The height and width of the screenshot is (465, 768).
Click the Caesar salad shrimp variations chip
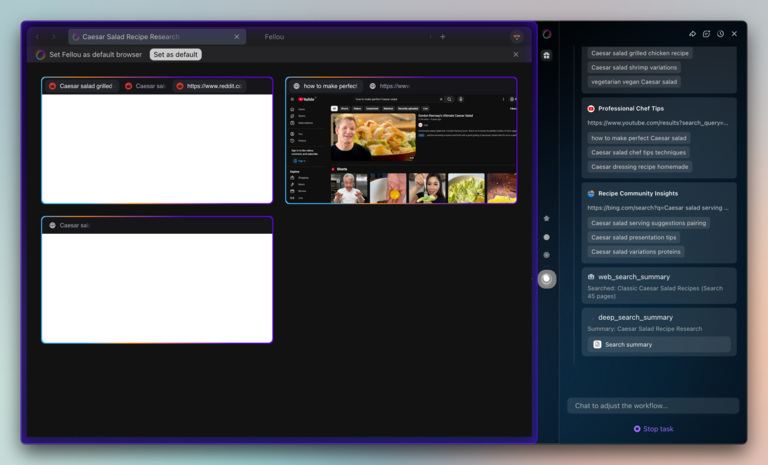click(634, 67)
